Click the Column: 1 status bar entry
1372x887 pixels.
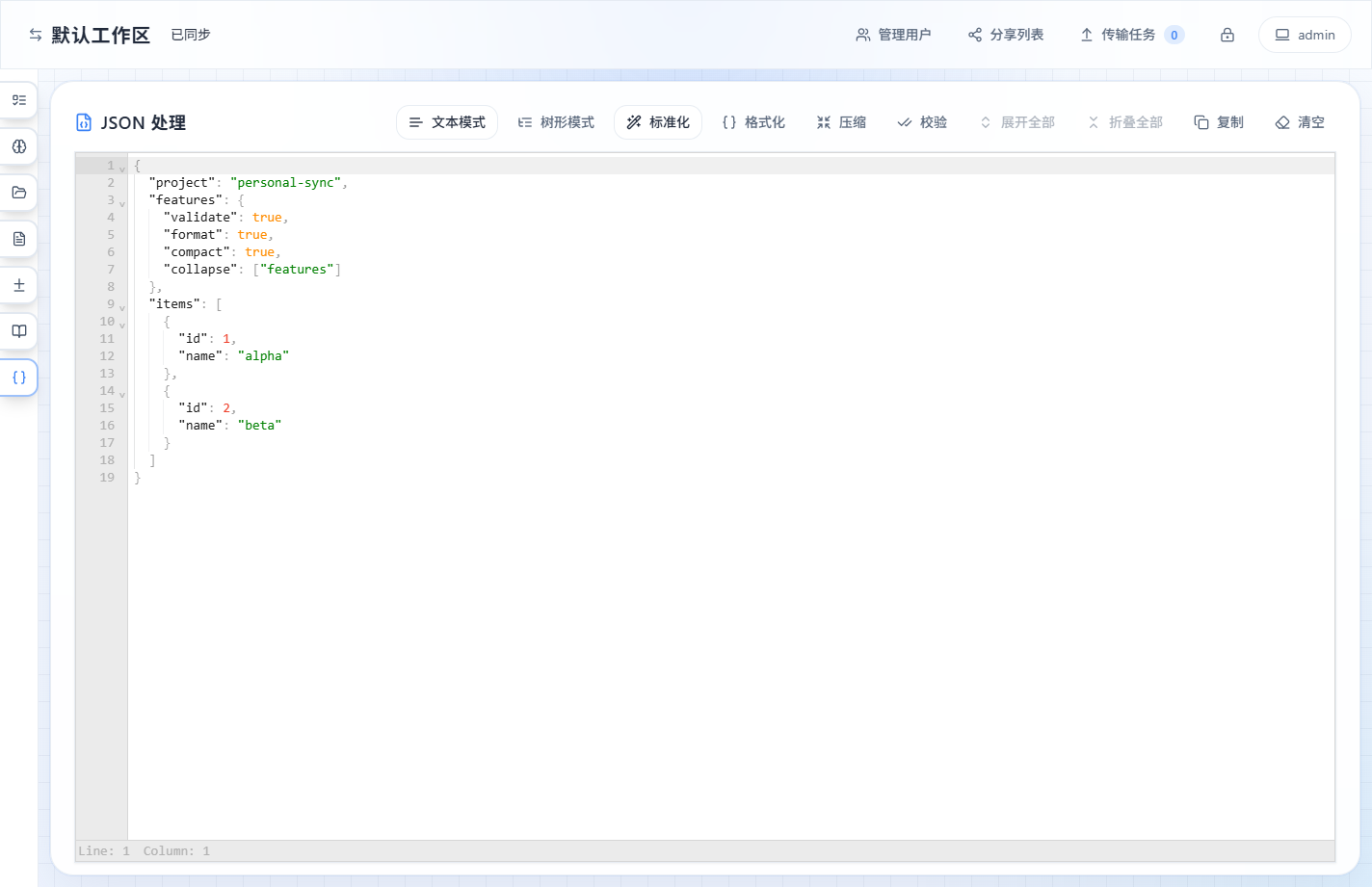pos(176,851)
